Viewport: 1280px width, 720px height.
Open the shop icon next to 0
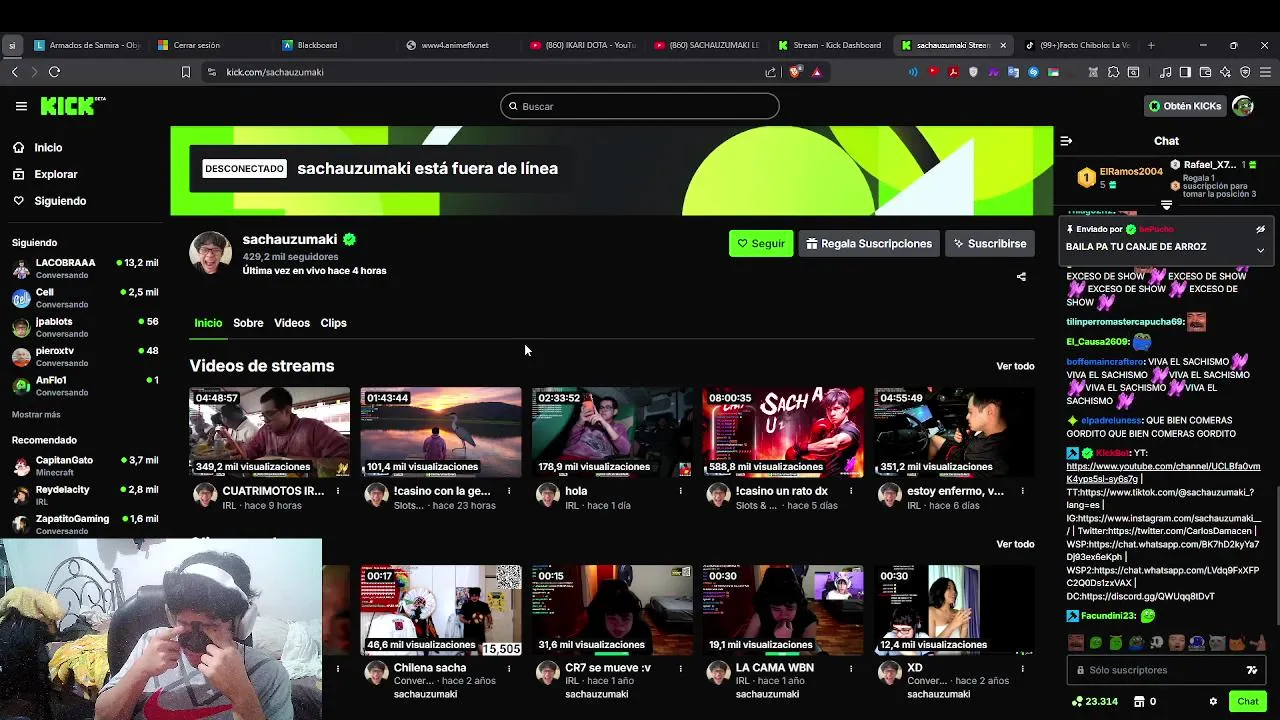pos(1139,702)
